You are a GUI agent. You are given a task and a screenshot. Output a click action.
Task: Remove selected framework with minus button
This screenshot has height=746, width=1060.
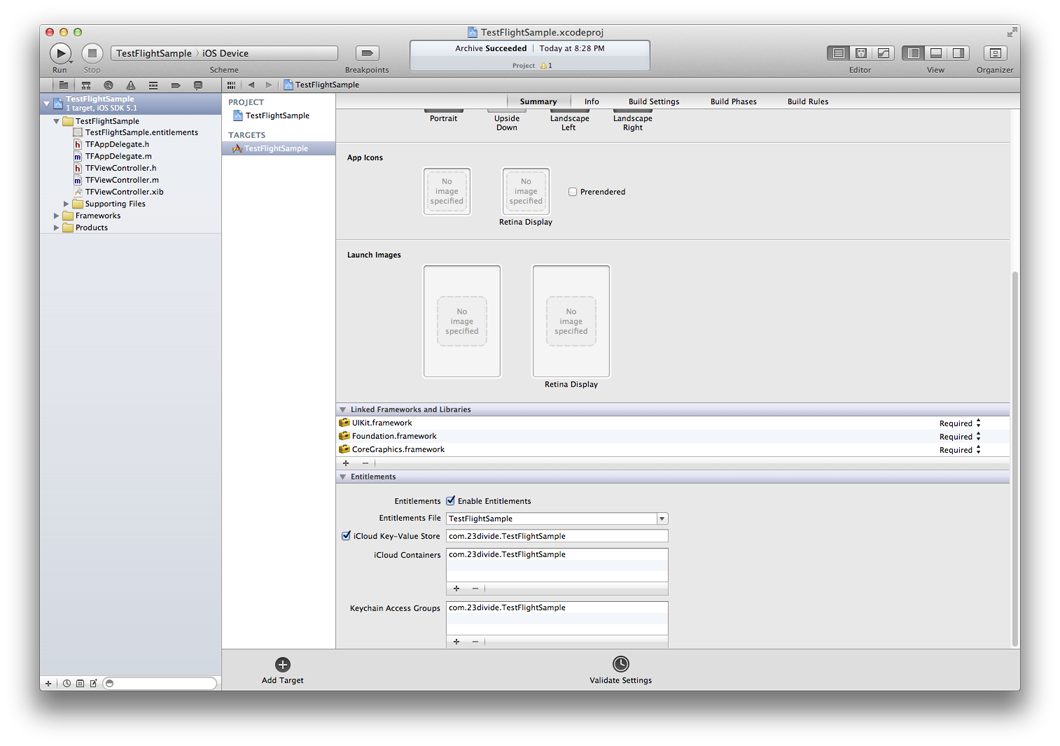365,463
